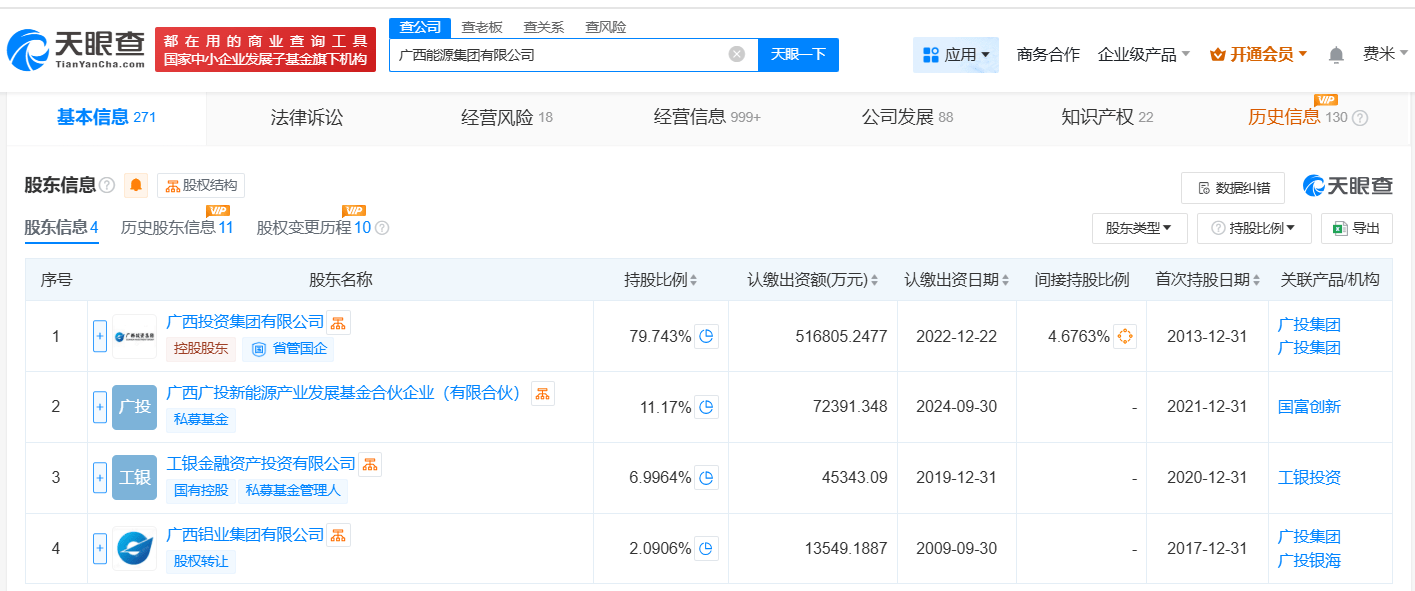1415x591 pixels.
Task: Open the equity chart icon for 广西投资集团有限公司
Action: tap(339, 322)
